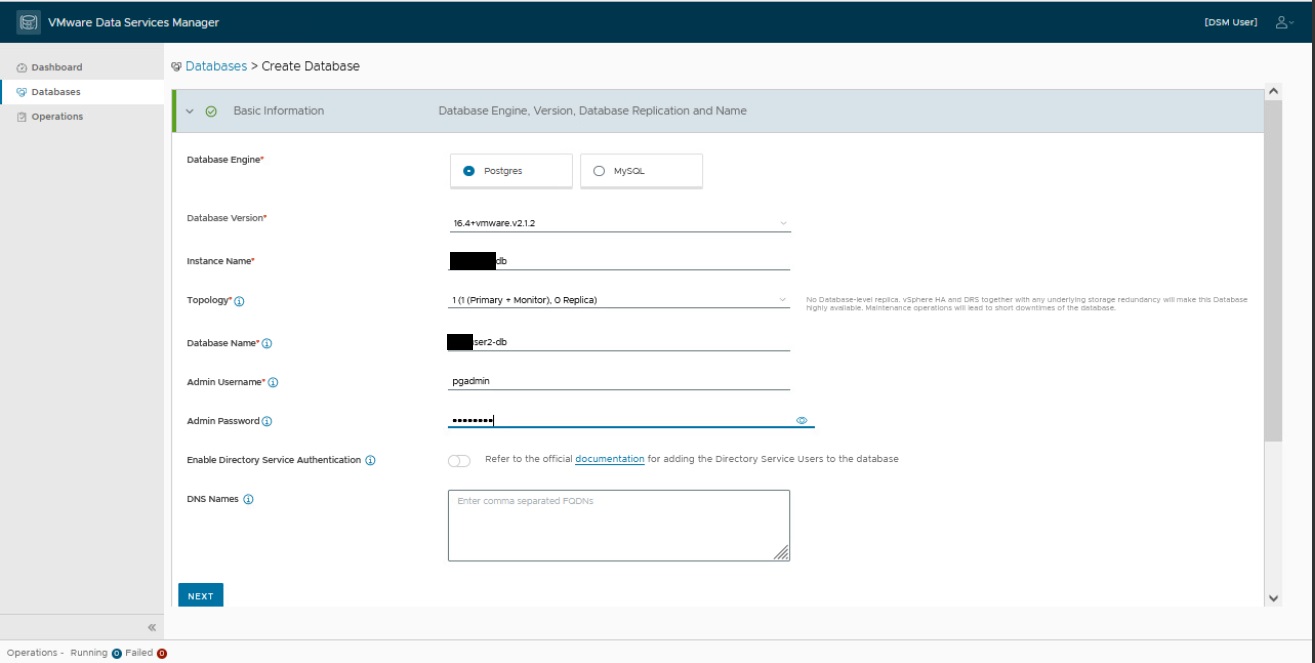Click the Operations clipboard icon in sidebar
The width and height of the screenshot is (1315, 663).
[22, 117]
